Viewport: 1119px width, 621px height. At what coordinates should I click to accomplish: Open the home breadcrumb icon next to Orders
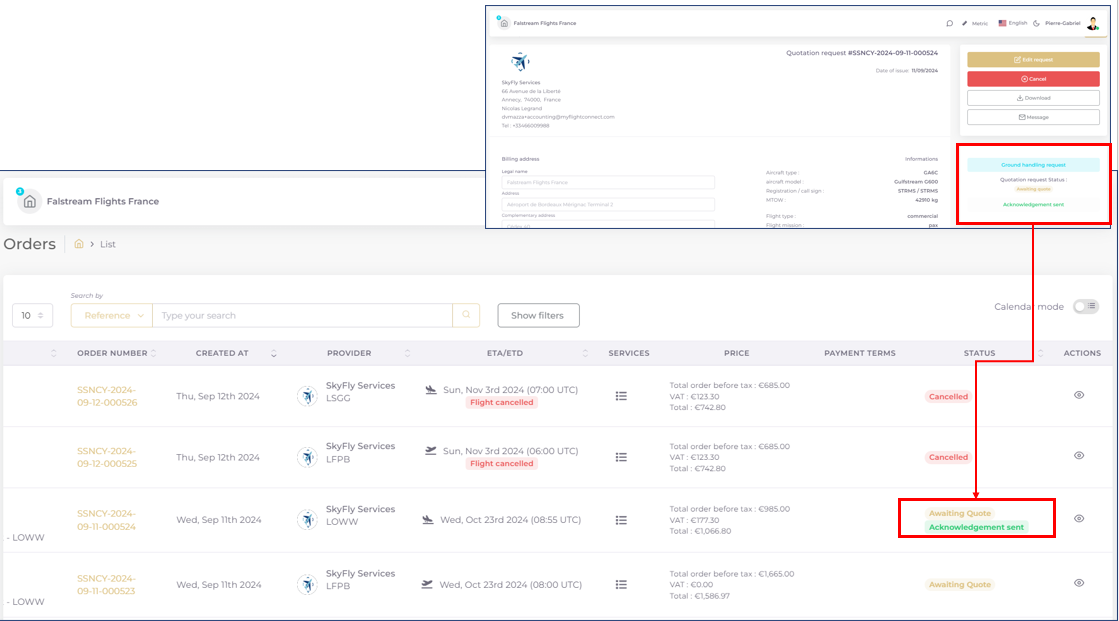click(x=79, y=244)
